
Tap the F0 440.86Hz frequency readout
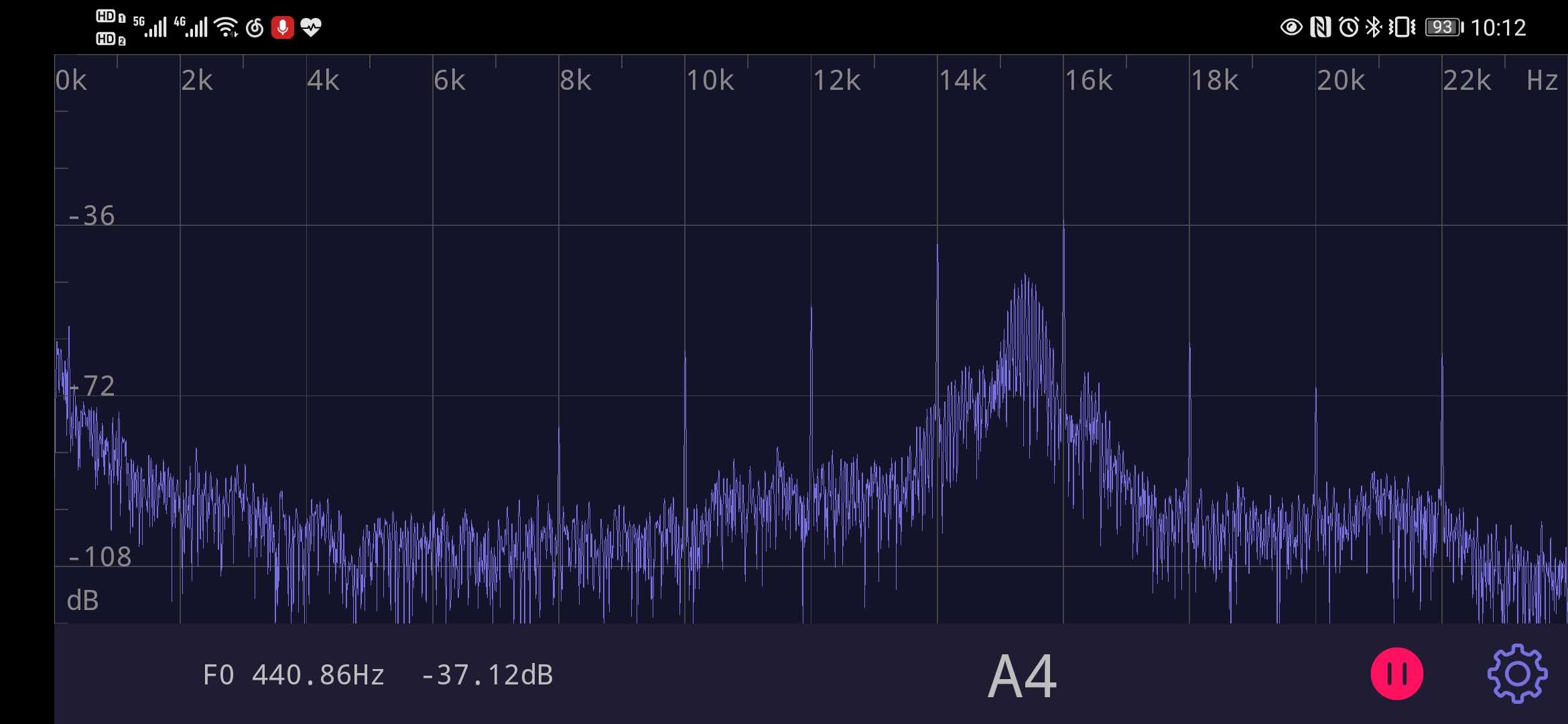click(293, 675)
